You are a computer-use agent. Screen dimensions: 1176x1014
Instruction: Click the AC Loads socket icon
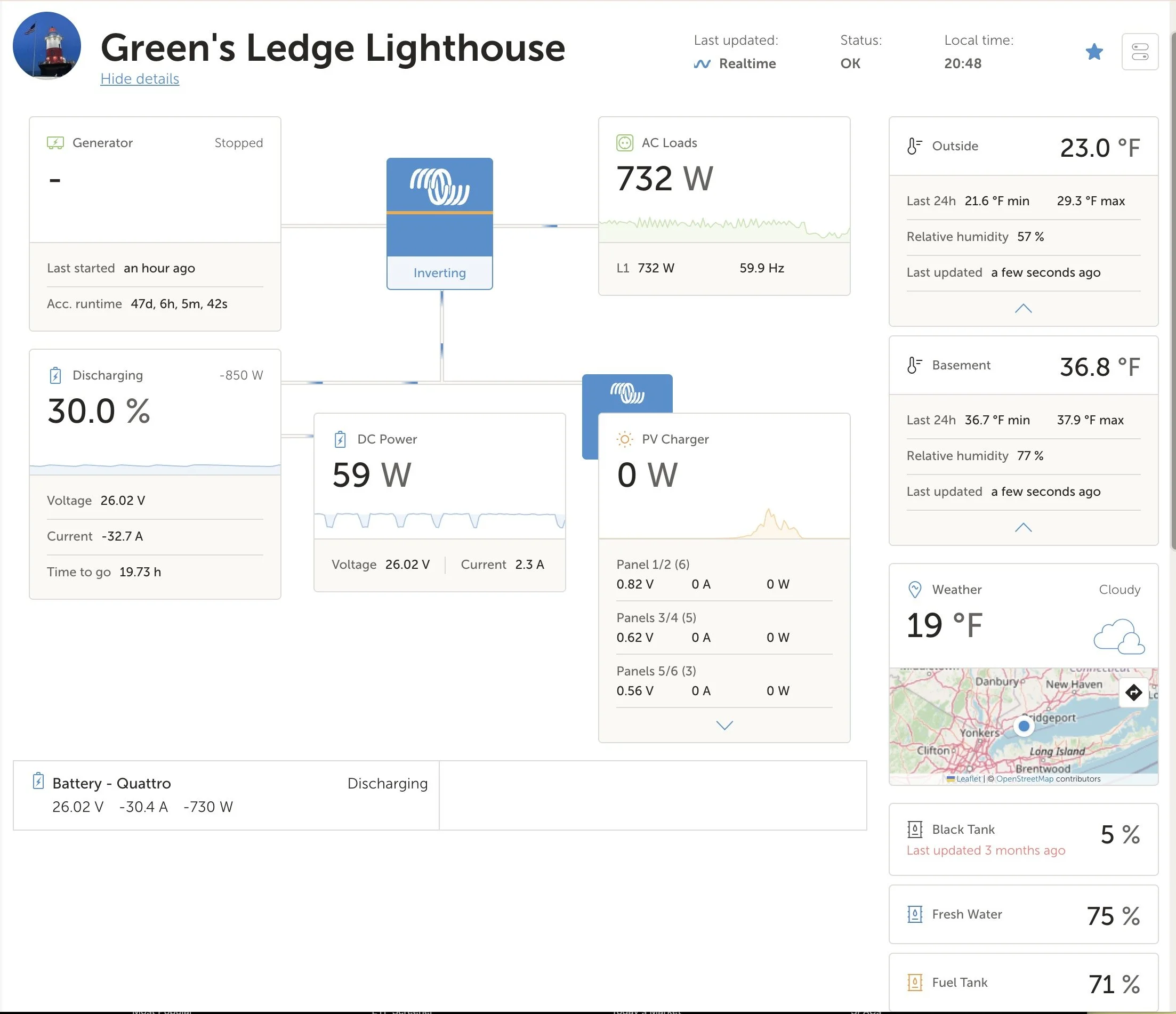tap(624, 142)
